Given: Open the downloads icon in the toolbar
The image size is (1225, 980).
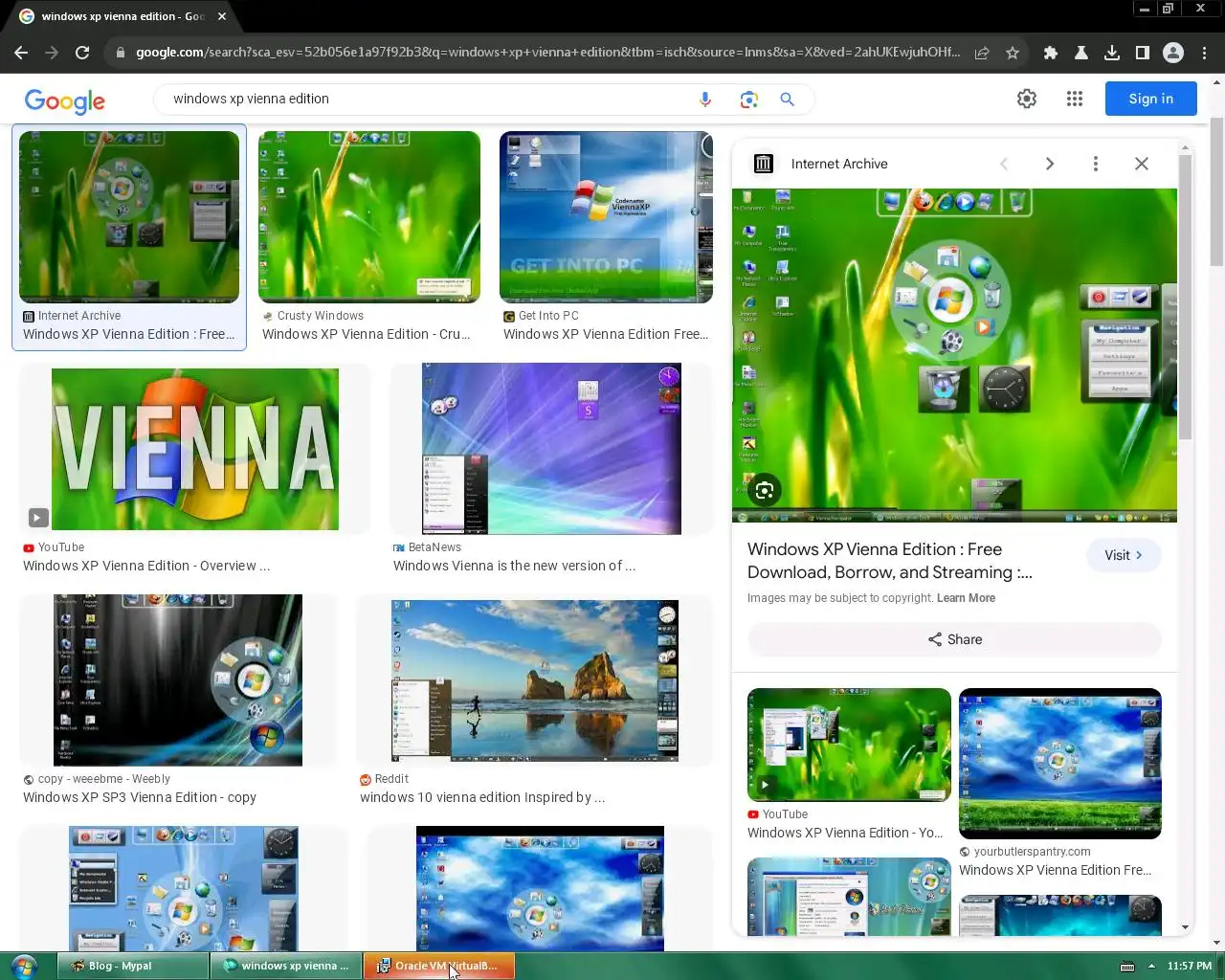Looking at the screenshot, I should pyautogui.click(x=1112, y=53).
